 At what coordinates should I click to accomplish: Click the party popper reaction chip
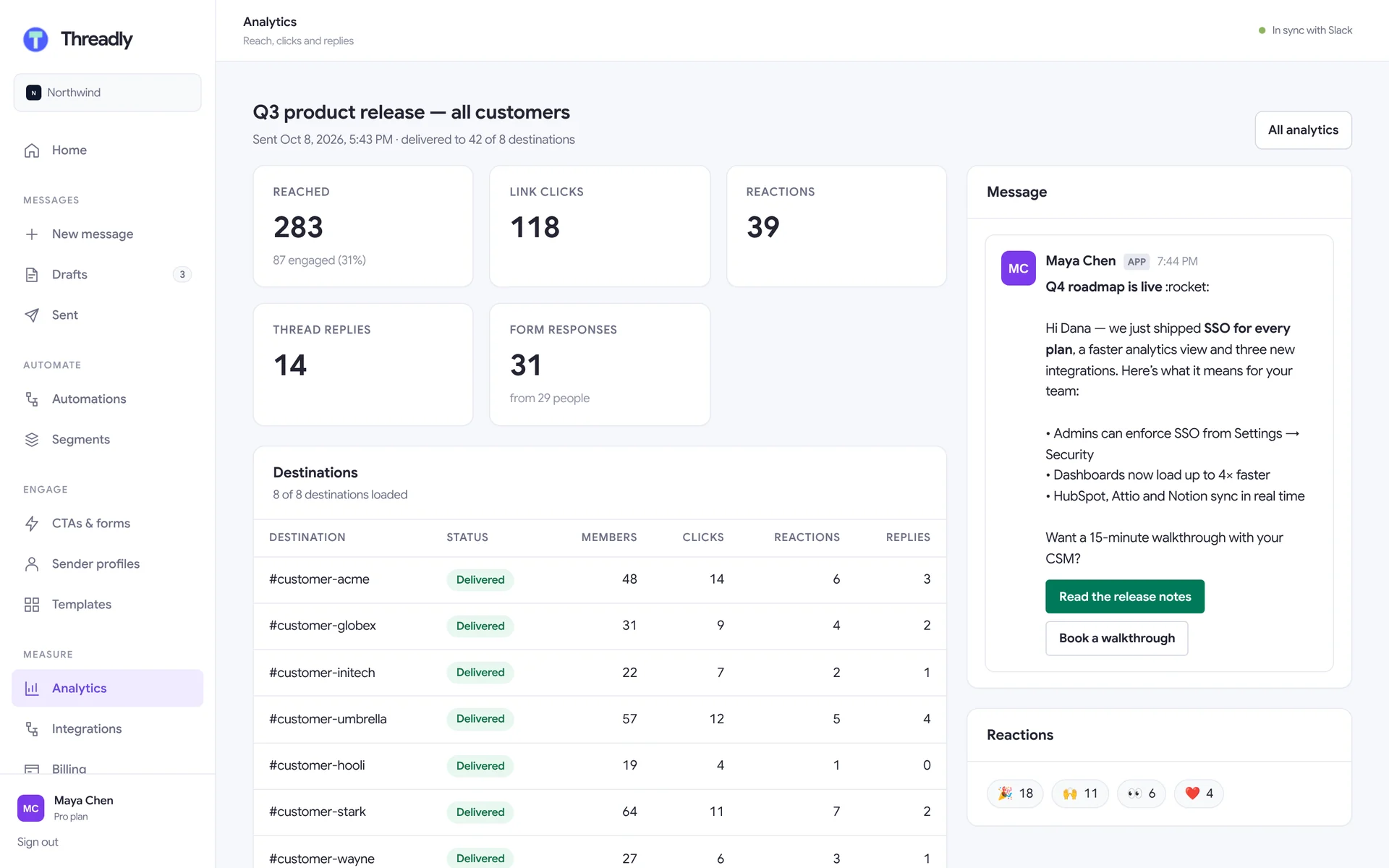pos(1015,793)
